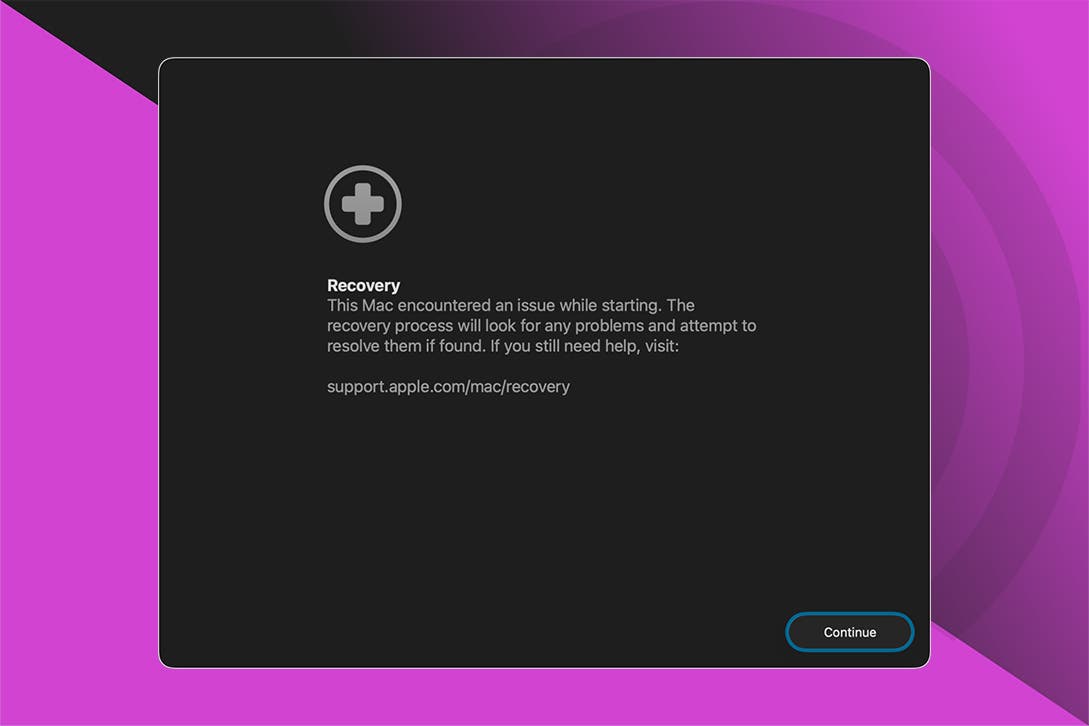Click the blue focus ring of Continue button
The height and width of the screenshot is (726, 1089).
pos(849,615)
